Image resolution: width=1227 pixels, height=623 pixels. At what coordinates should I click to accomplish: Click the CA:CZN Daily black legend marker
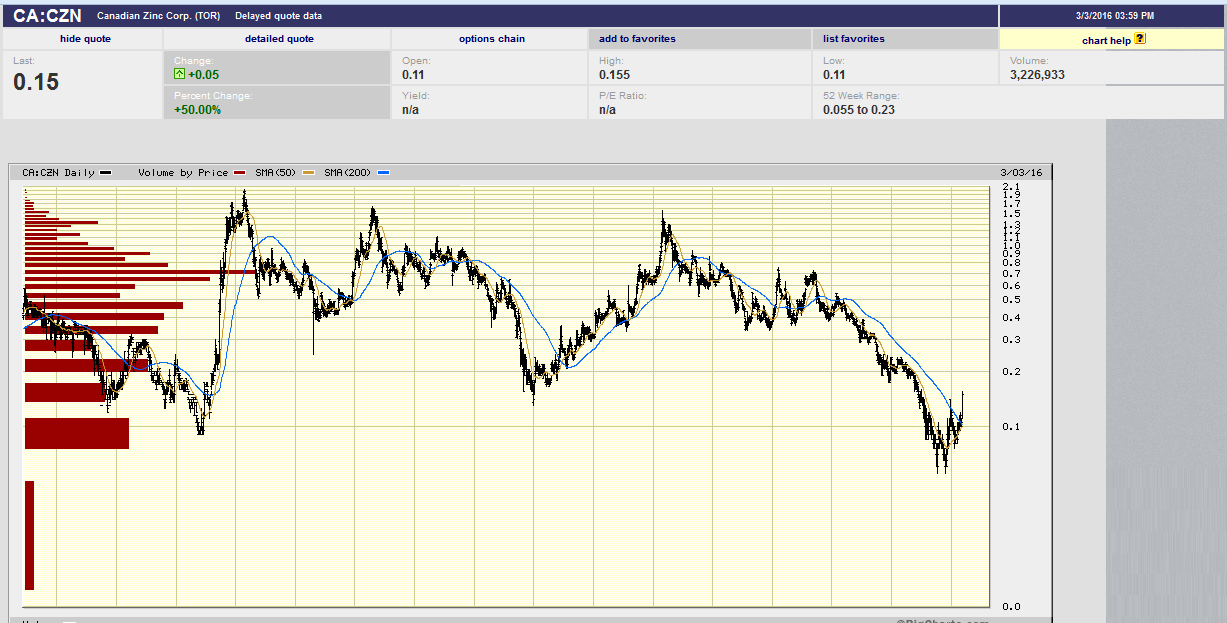pyautogui.click(x=106, y=173)
